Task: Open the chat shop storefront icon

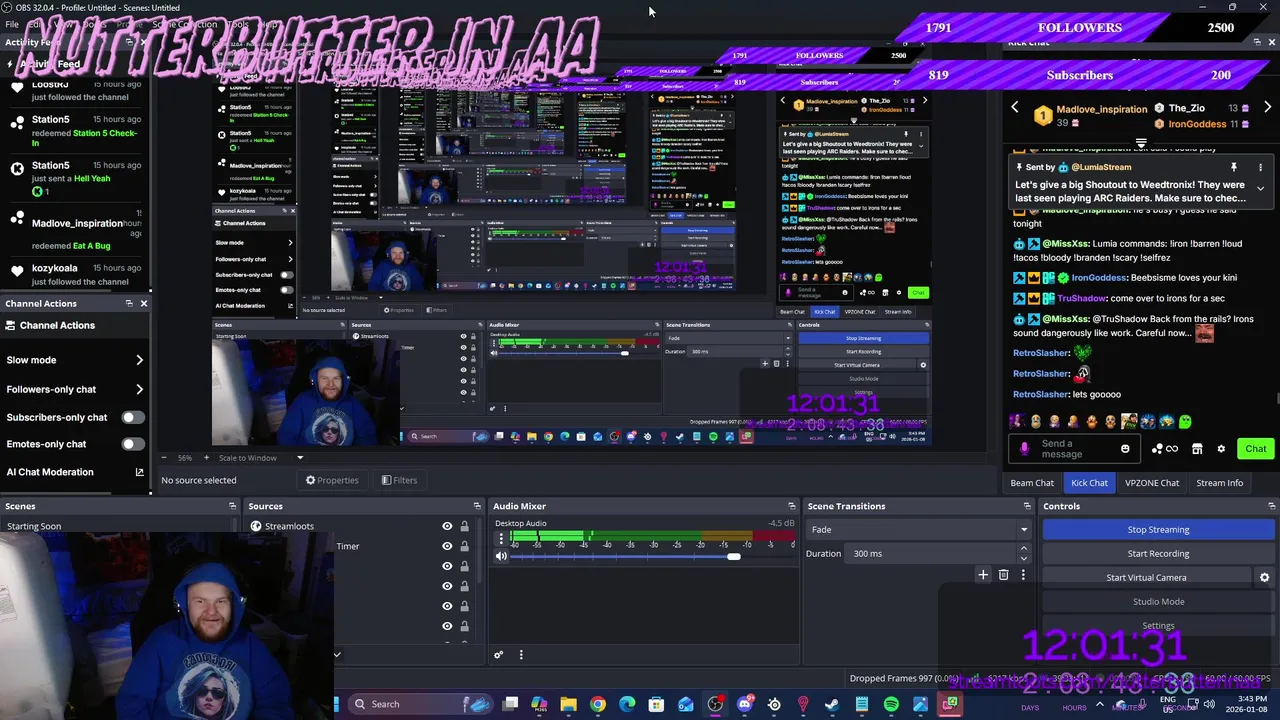Action: click(x=1197, y=449)
